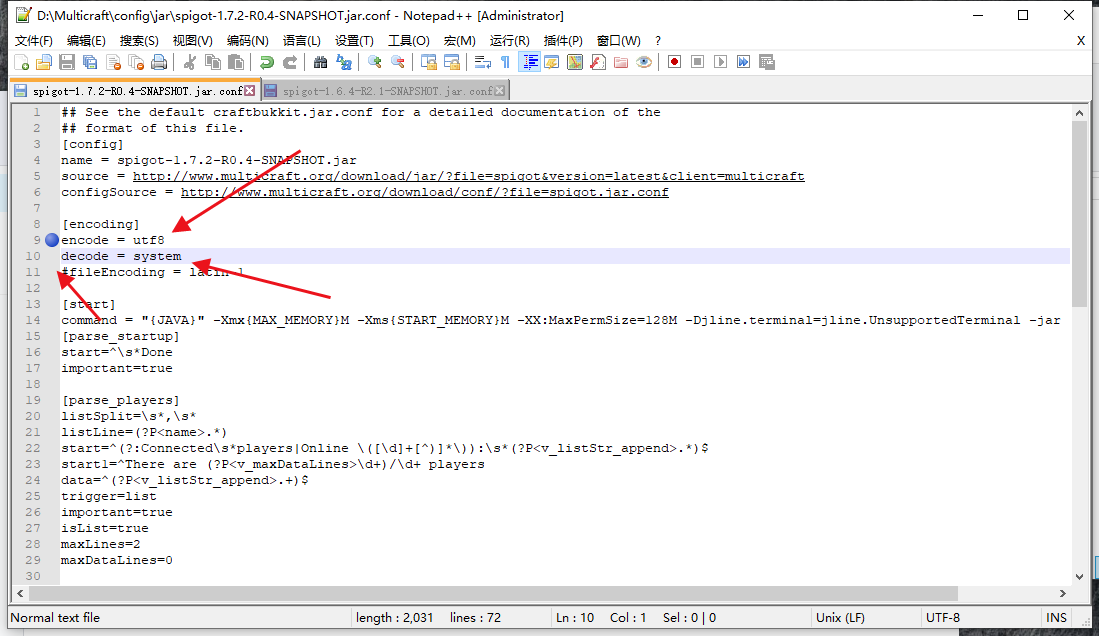Viewport: 1100px width, 636px height.
Task: Toggle the highlighted Indent Guide icon
Action: pos(530,62)
